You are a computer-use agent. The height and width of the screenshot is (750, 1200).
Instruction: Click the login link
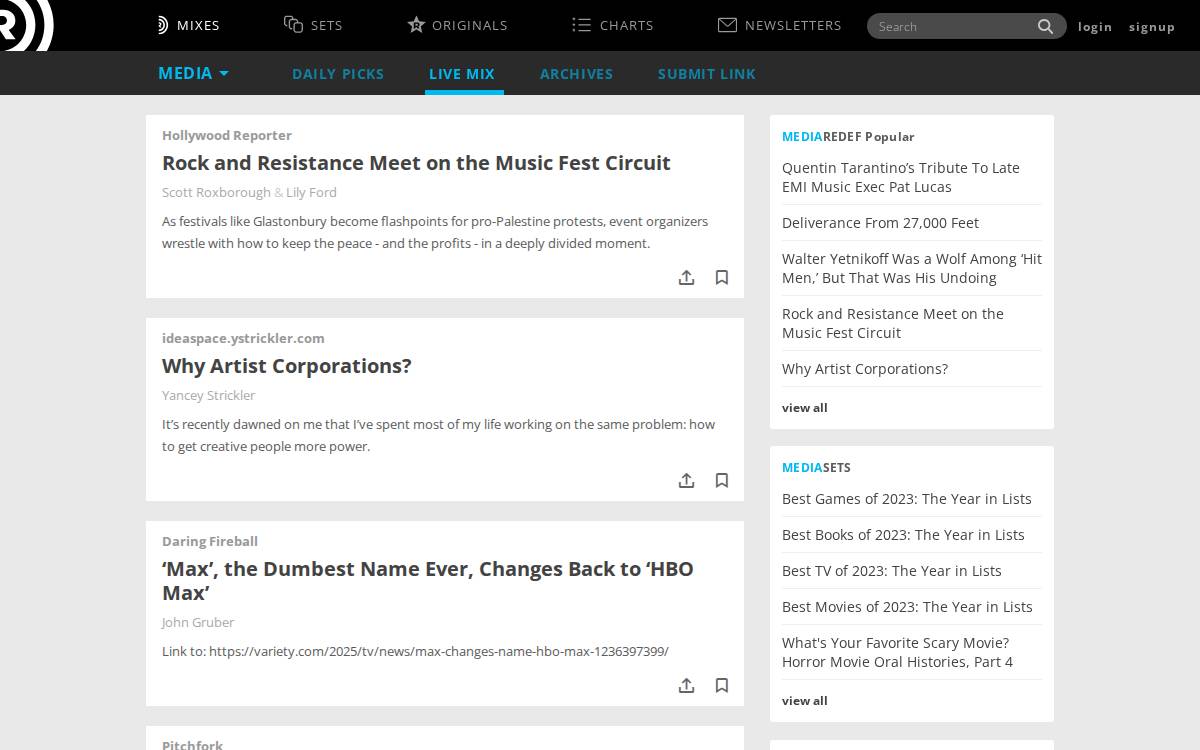click(1095, 27)
